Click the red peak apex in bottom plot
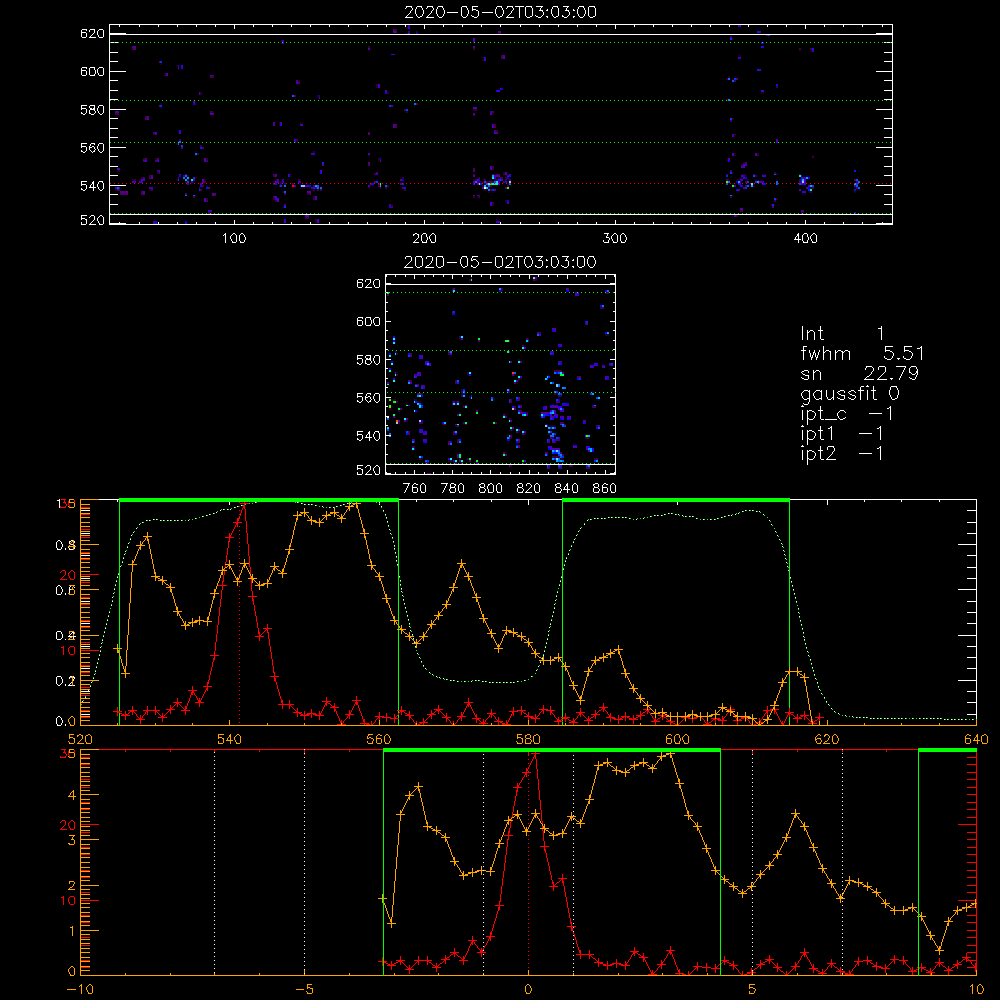Screen dimensions: 1000x1000 (x=535, y=754)
